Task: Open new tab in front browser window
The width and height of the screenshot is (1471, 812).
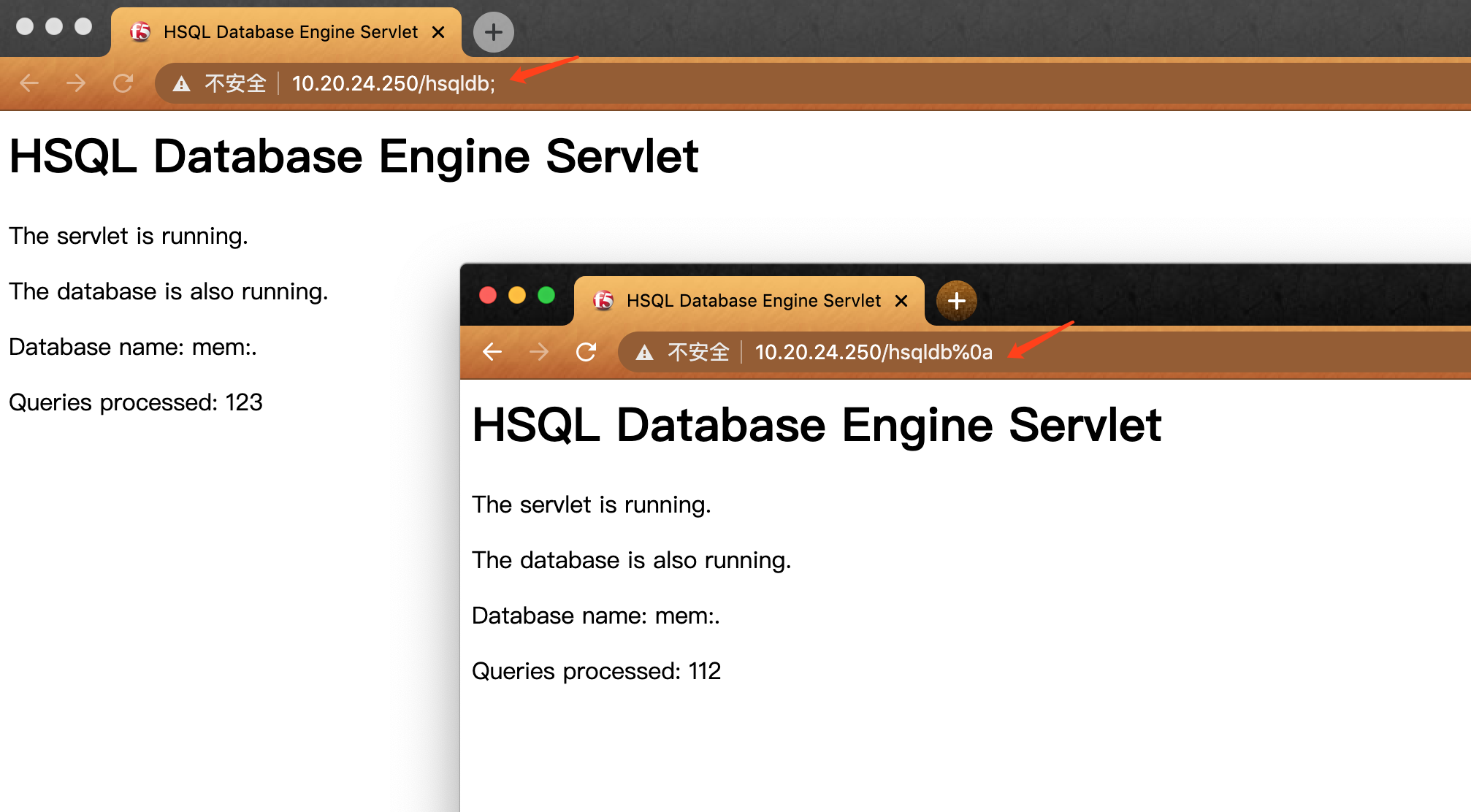Action: tap(956, 301)
